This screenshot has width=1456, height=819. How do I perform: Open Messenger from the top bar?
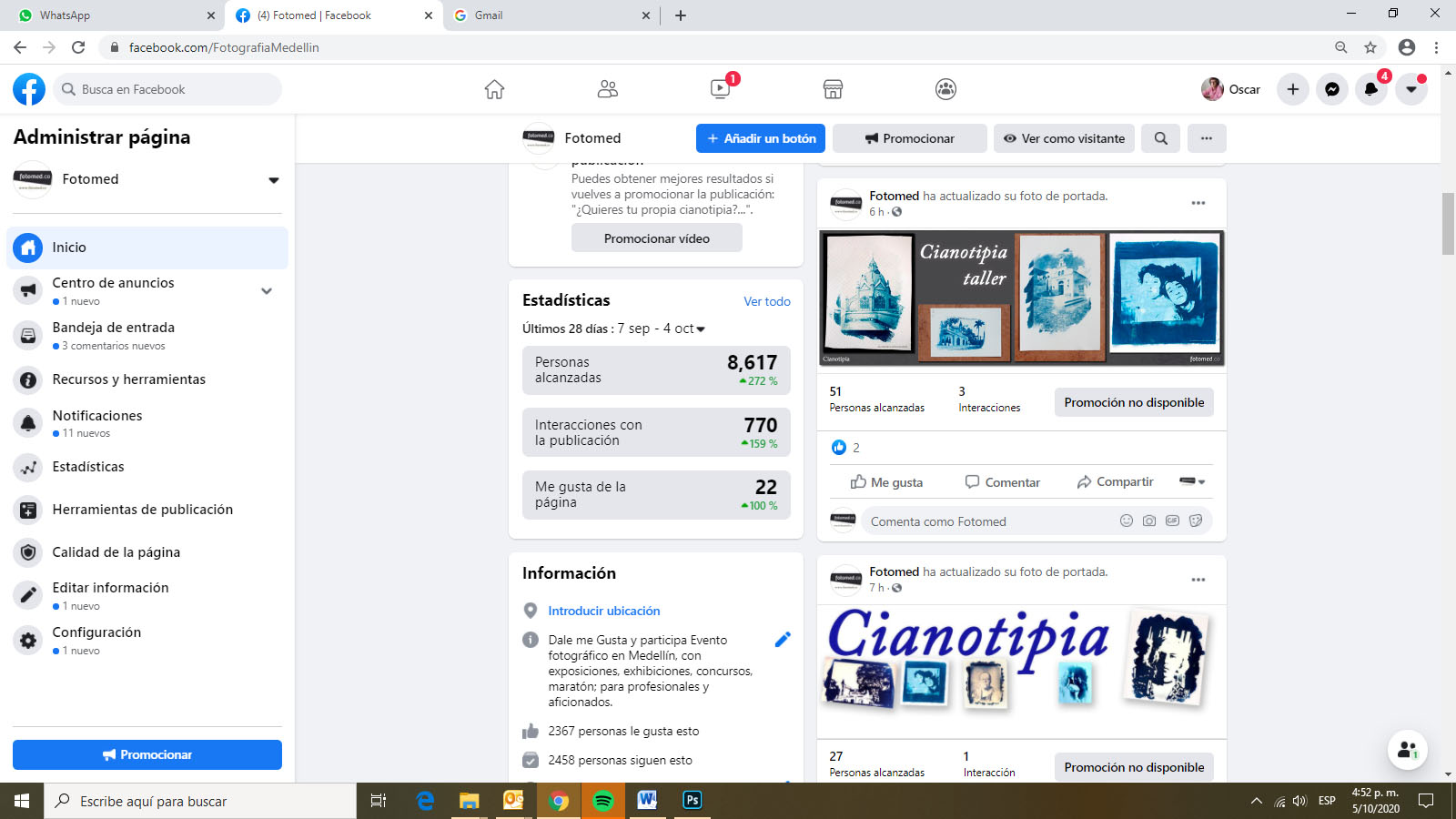(1332, 89)
